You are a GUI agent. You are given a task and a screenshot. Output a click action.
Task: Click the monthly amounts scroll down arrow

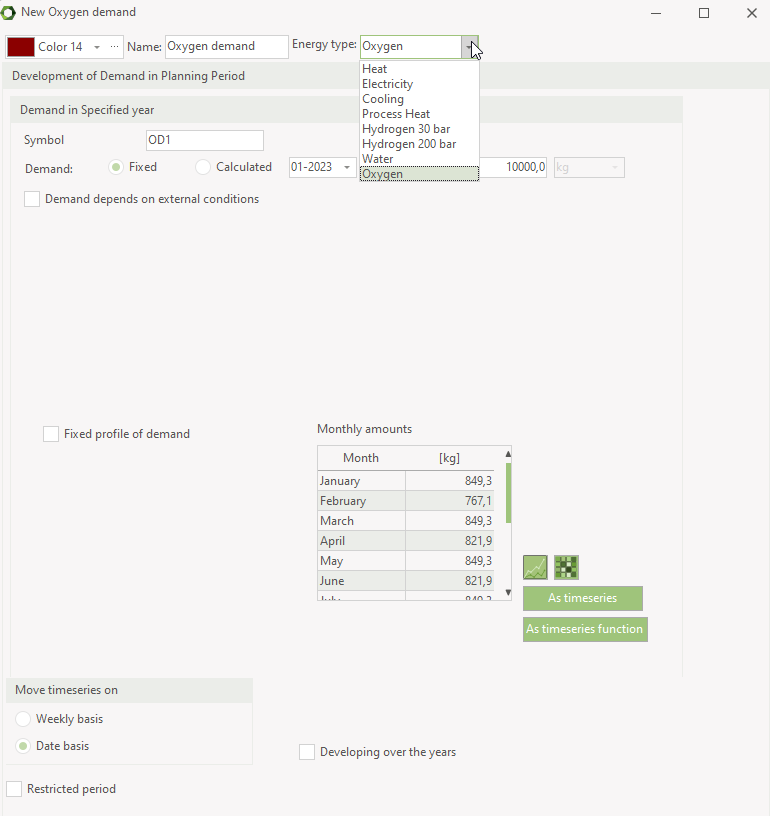click(508, 593)
